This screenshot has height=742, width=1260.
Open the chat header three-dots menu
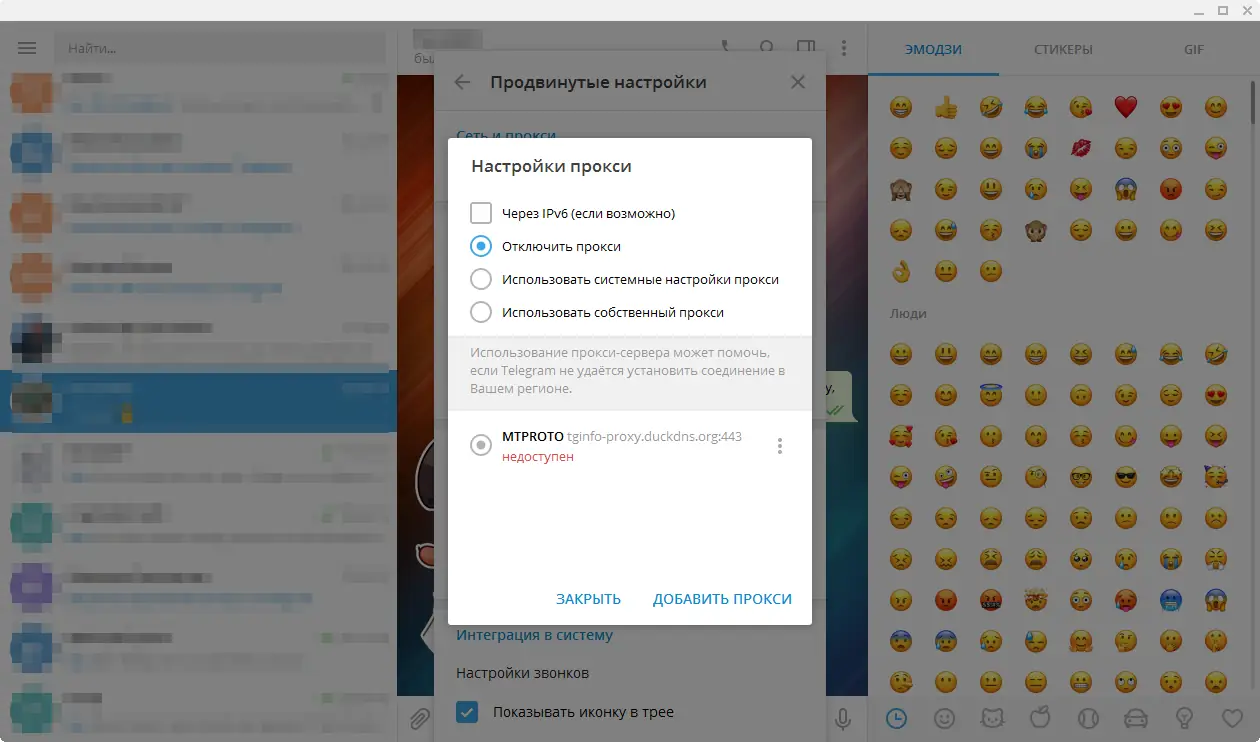pos(844,48)
